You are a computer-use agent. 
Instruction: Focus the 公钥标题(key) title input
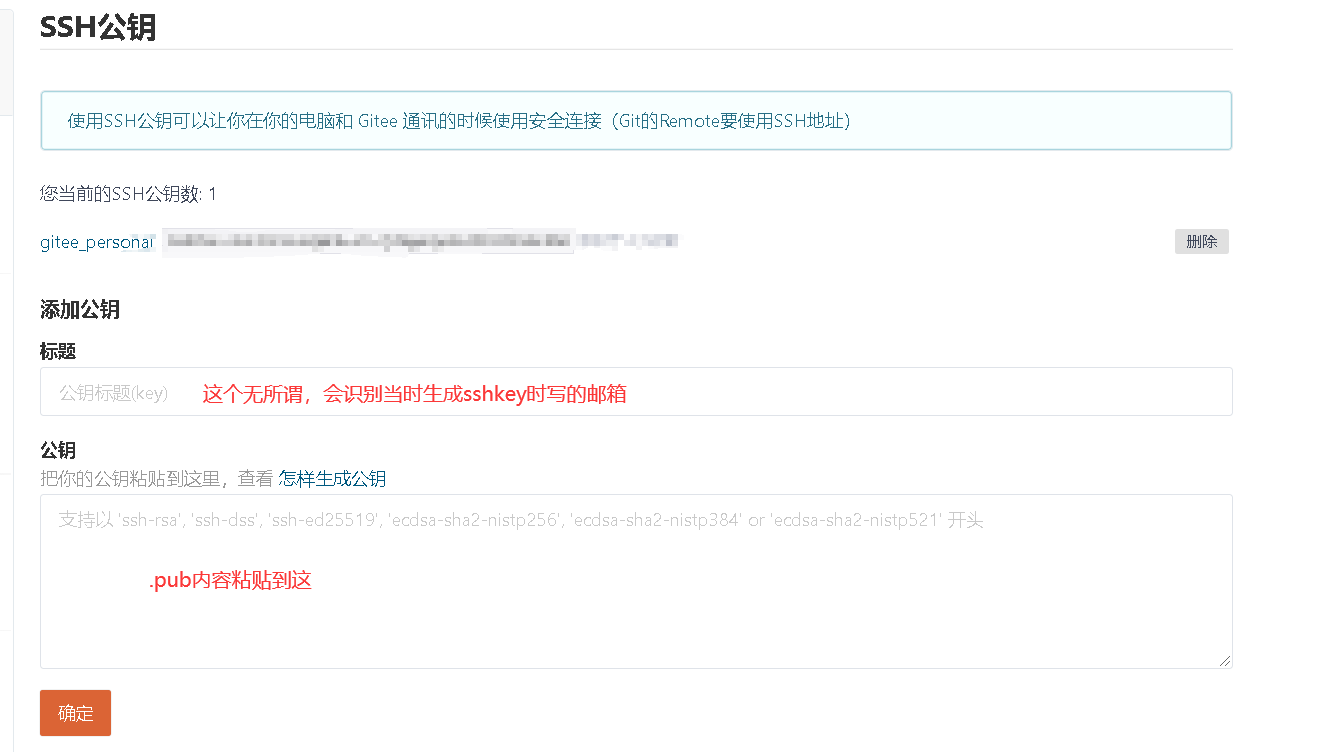pyautogui.click(x=636, y=392)
